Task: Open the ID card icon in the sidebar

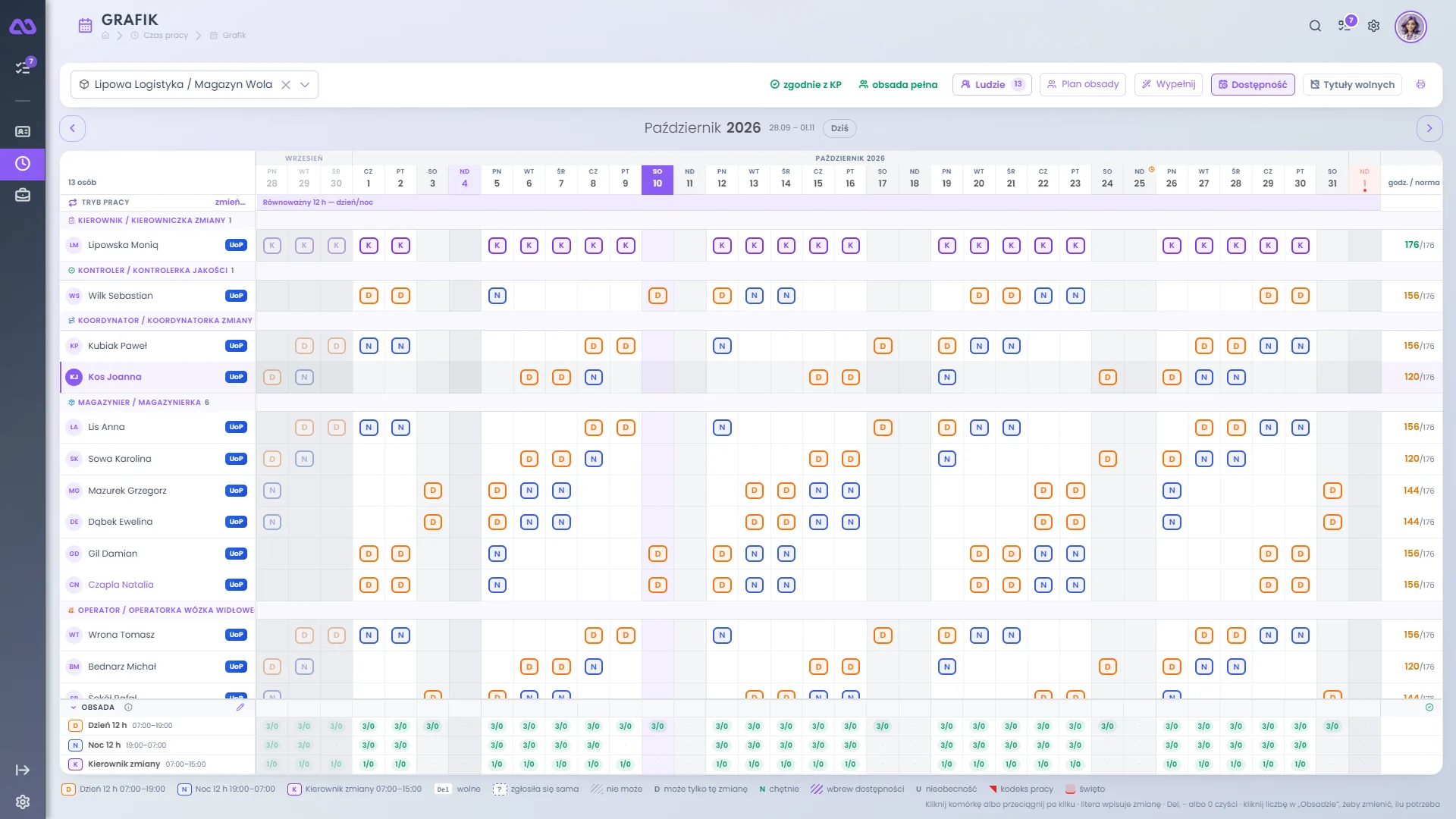Action: tap(23, 131)
